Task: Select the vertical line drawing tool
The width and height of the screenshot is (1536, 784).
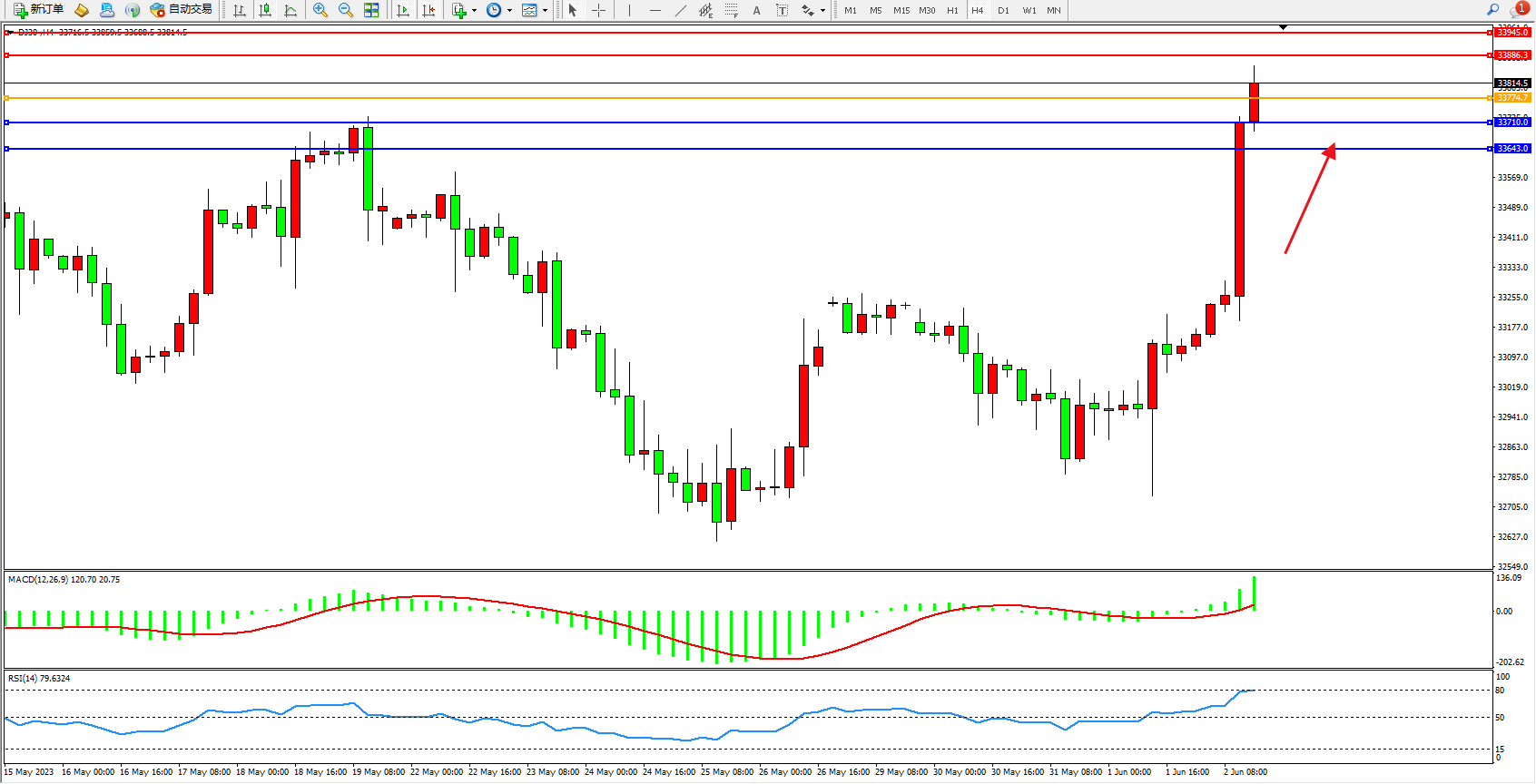Action: point(629,10)
